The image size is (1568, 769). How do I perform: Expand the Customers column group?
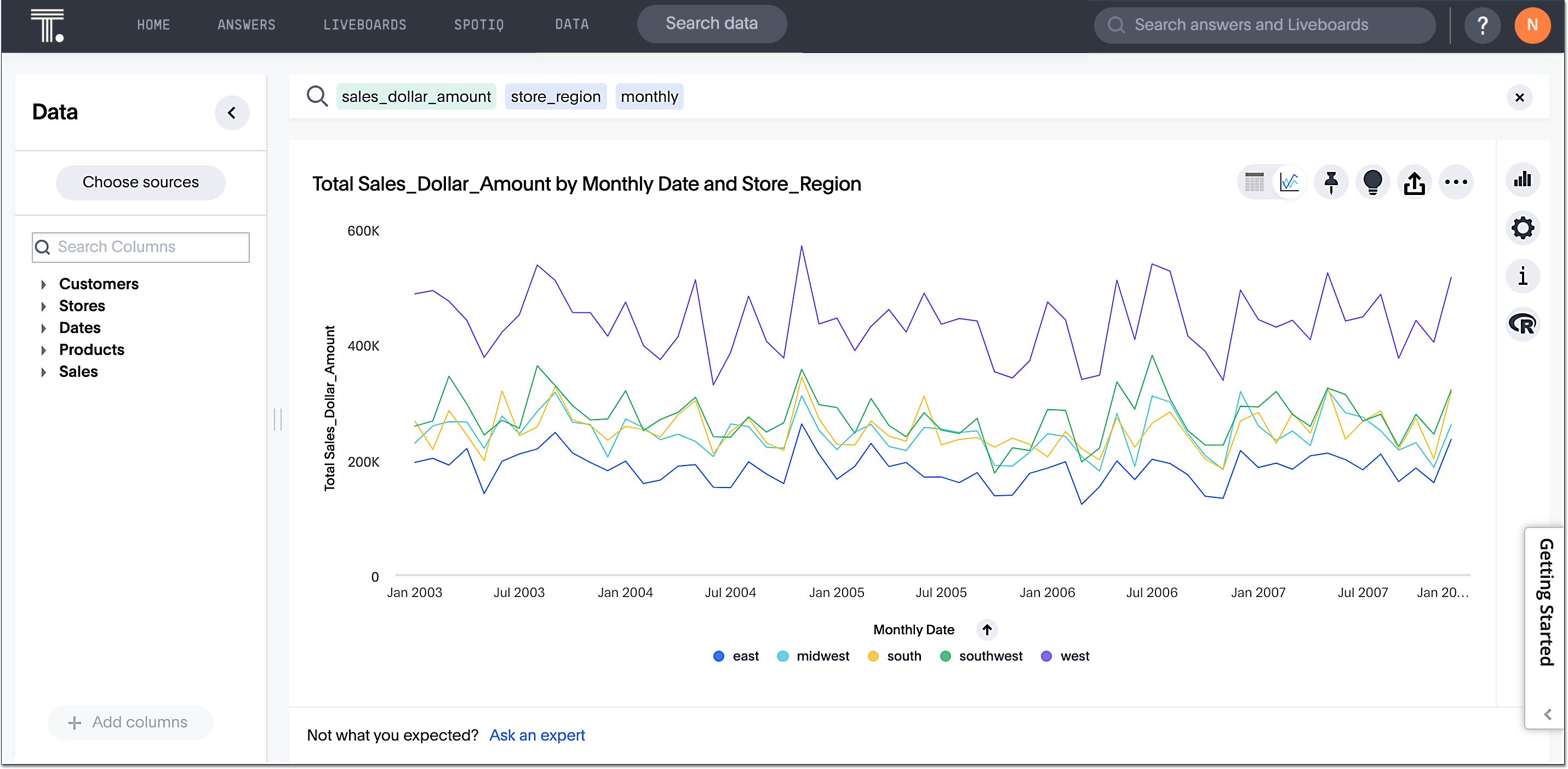[44, 284]
